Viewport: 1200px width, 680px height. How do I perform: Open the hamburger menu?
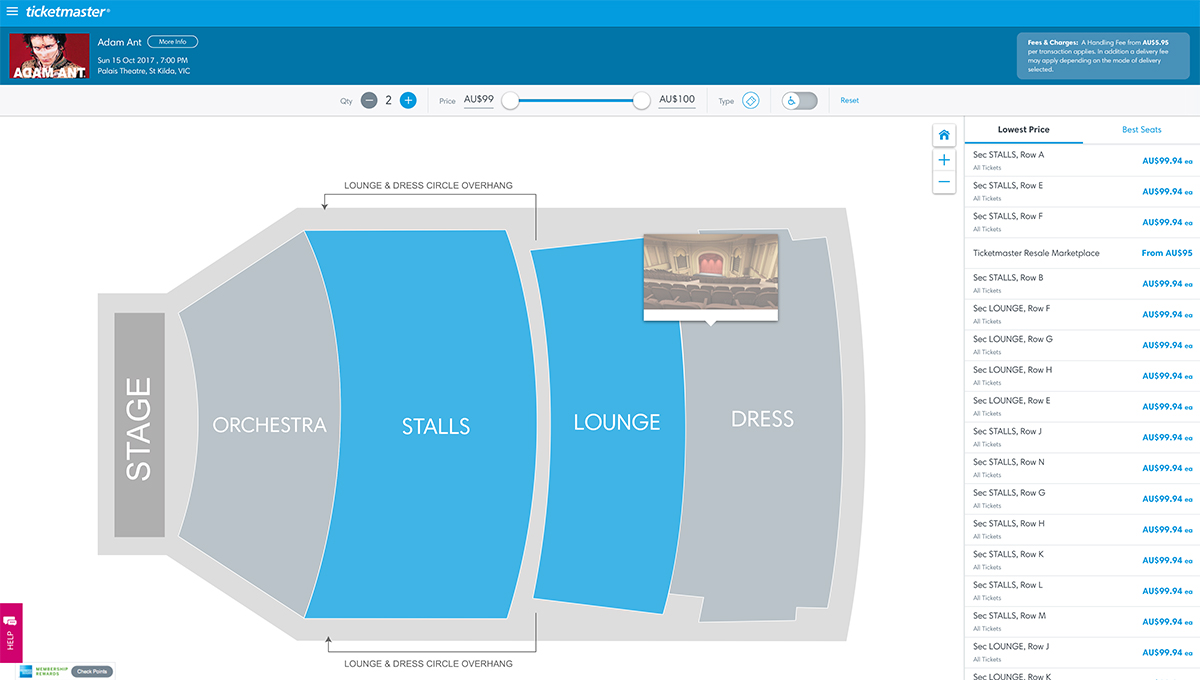(13, 12)
